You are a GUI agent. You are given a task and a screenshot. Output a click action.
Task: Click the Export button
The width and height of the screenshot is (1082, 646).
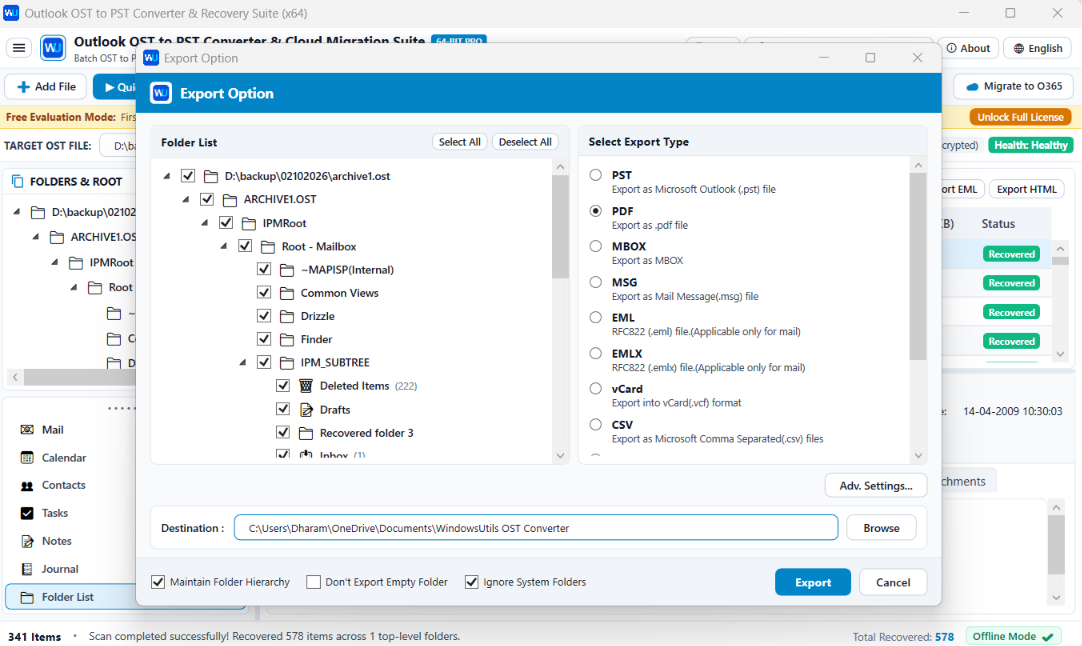[813, 583]
